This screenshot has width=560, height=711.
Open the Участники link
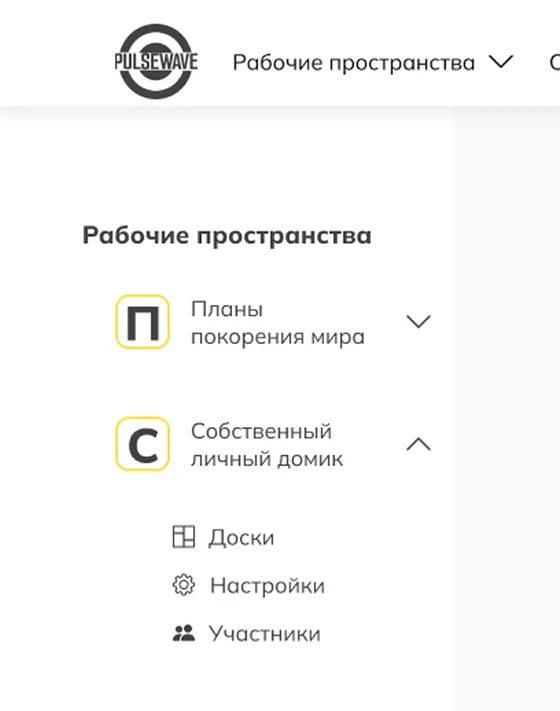click(x=264, y=633)
